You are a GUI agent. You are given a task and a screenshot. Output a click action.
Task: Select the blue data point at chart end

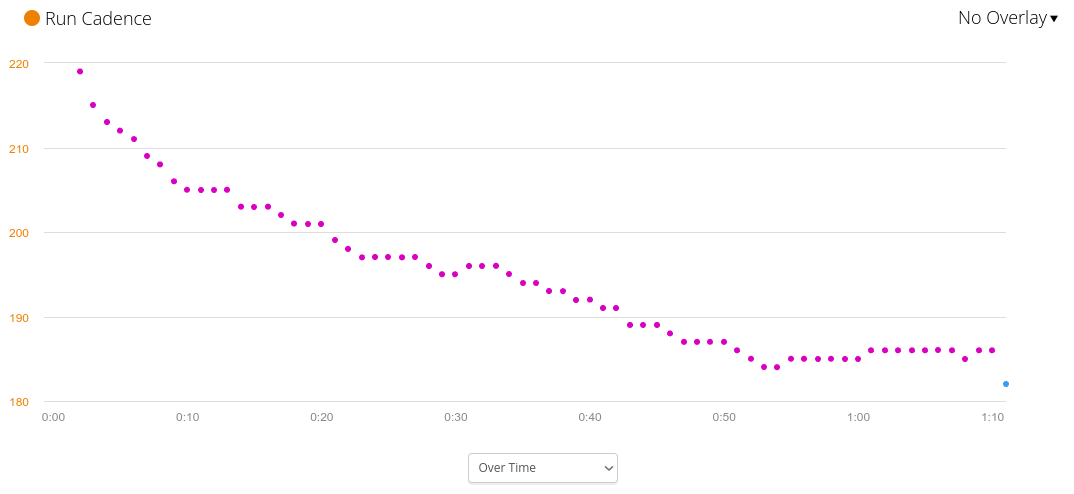point(1006,384)
